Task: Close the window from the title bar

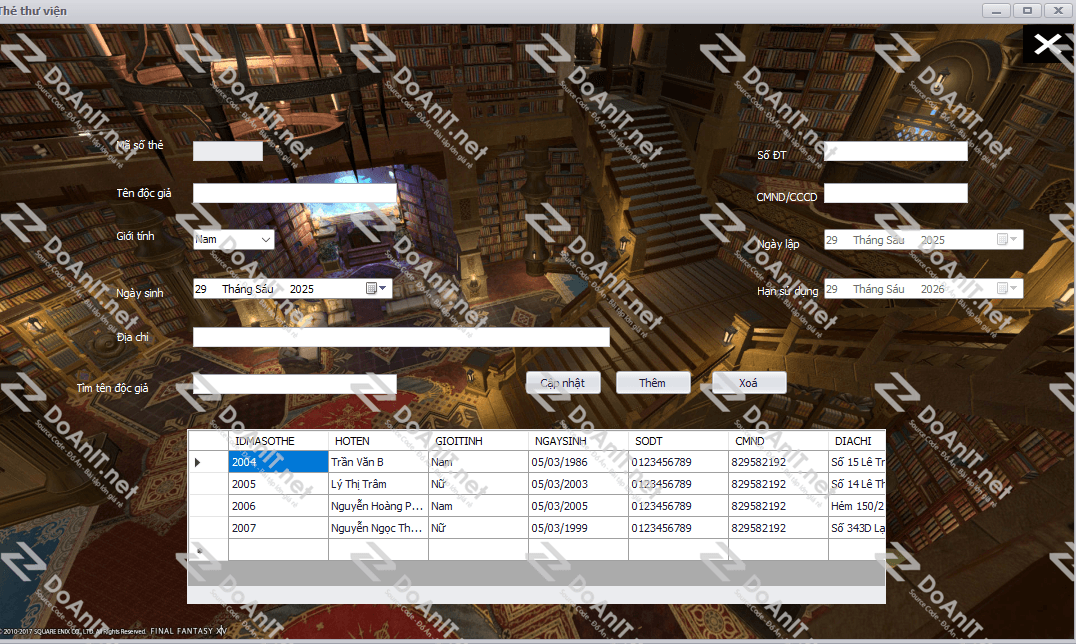Action: pos(1057,10)
